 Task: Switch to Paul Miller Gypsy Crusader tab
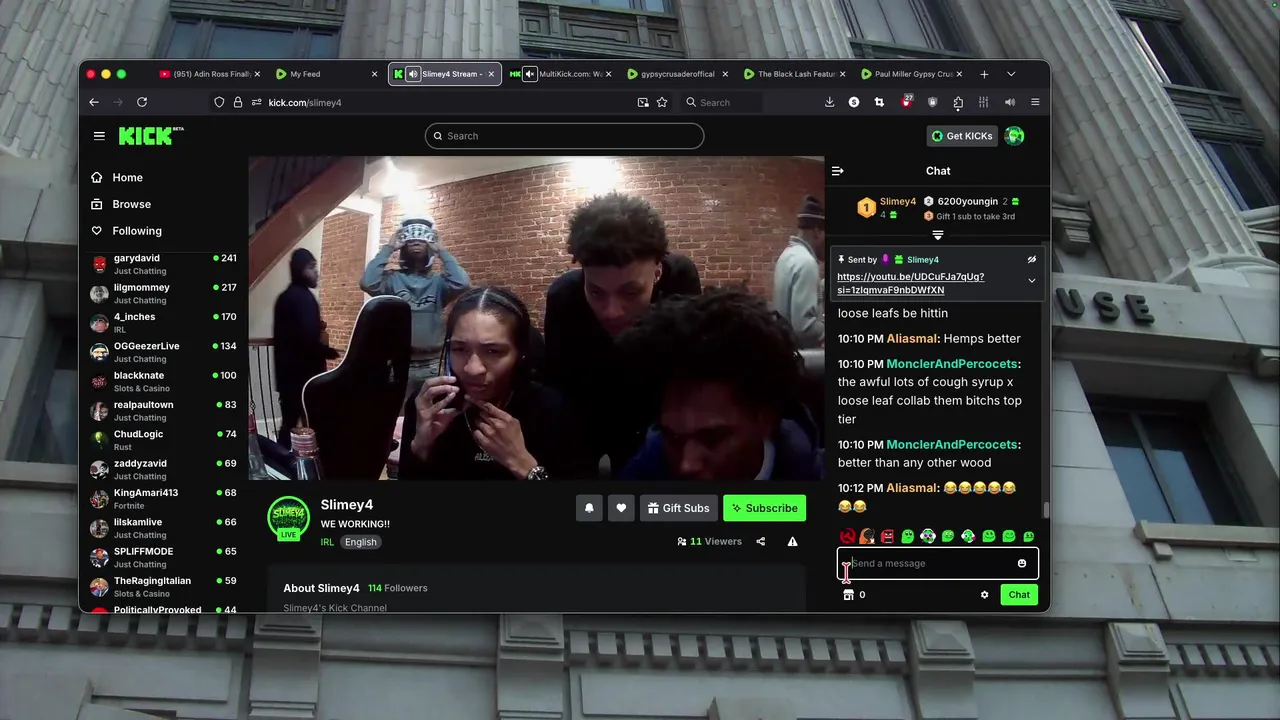tap(913, 74)
